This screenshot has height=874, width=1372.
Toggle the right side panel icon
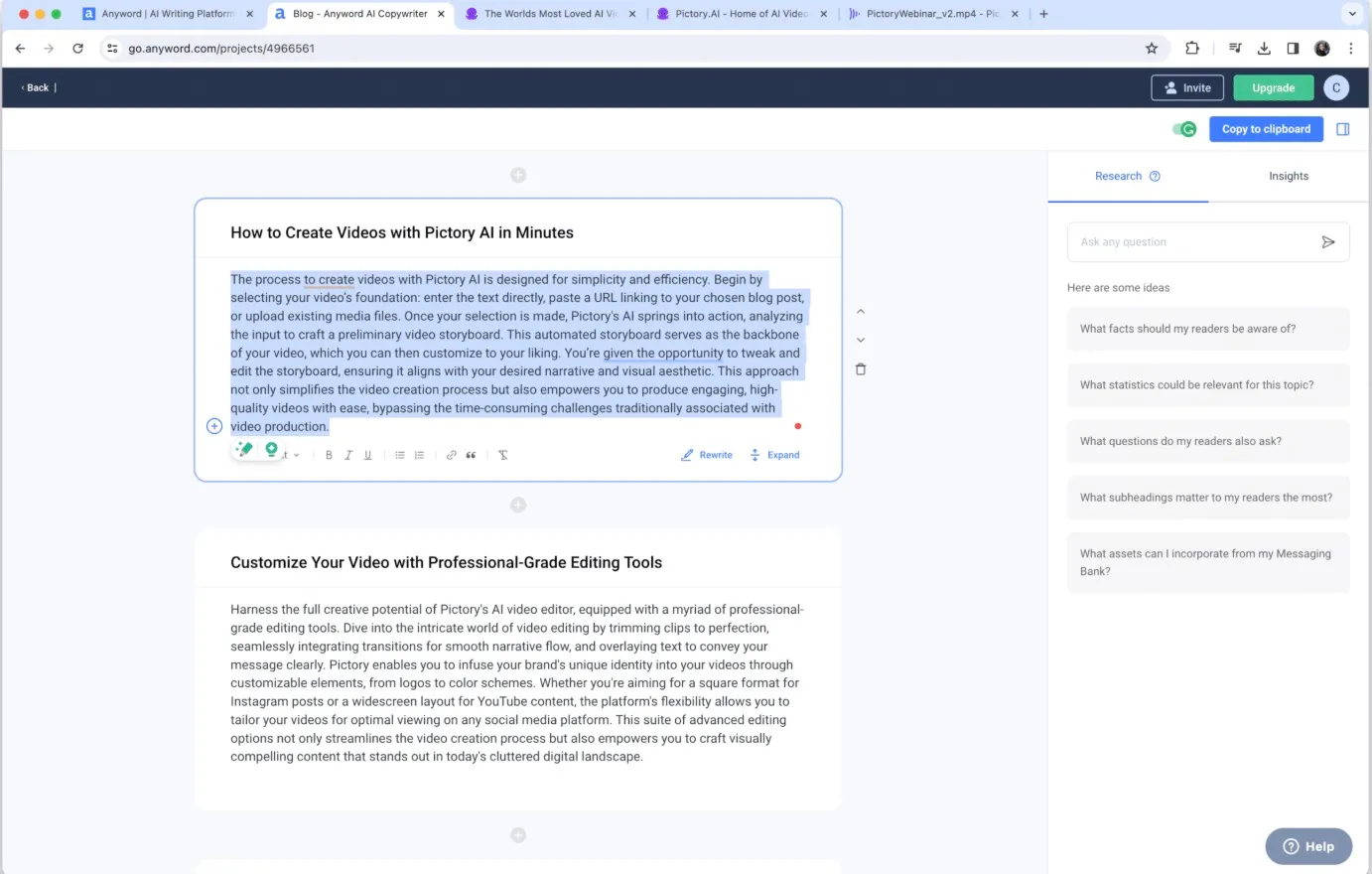(1342, 129)
